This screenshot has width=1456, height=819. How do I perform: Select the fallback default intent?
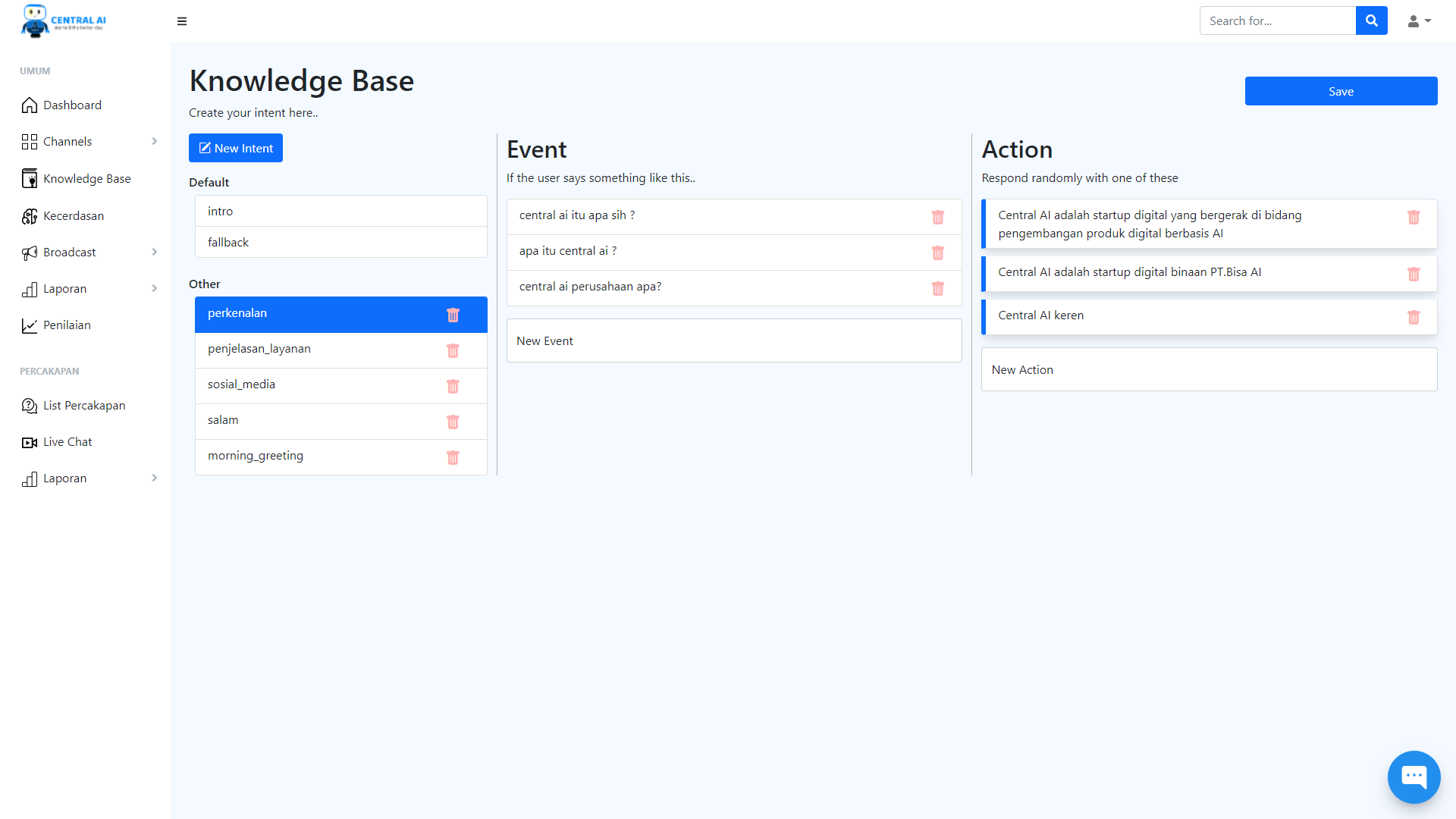341,243
